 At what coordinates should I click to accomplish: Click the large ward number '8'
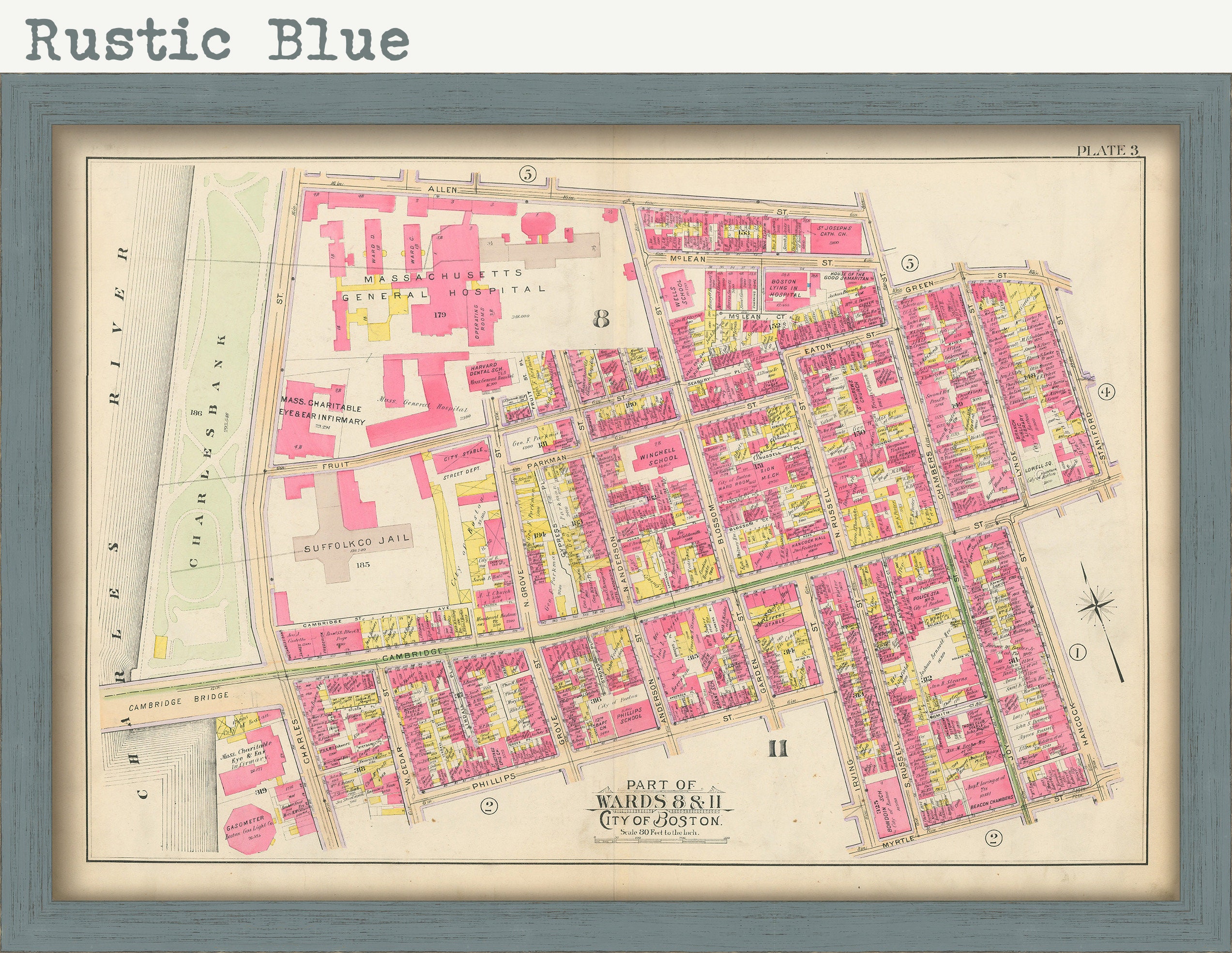[601, 320]
